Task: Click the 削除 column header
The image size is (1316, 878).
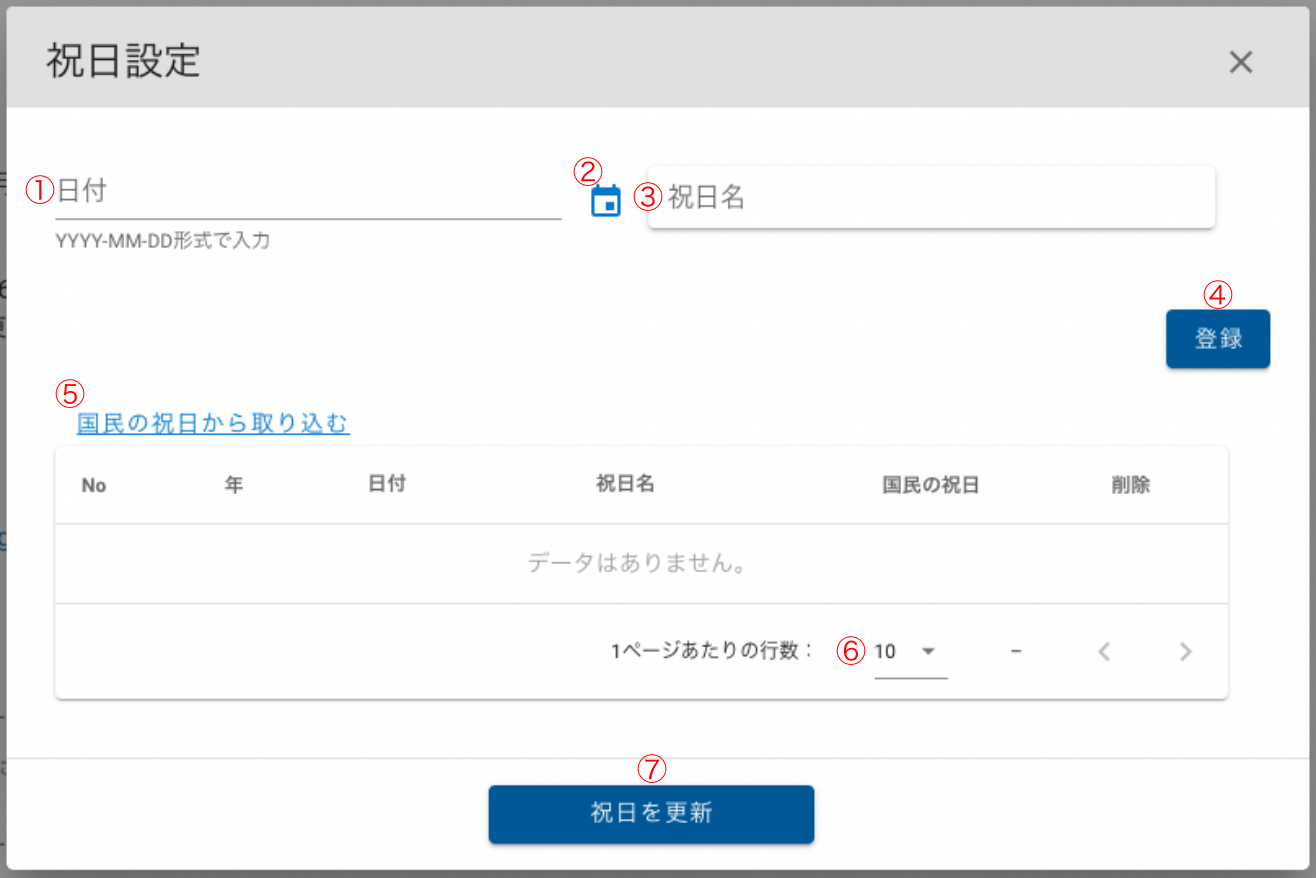Action: 1130,485
